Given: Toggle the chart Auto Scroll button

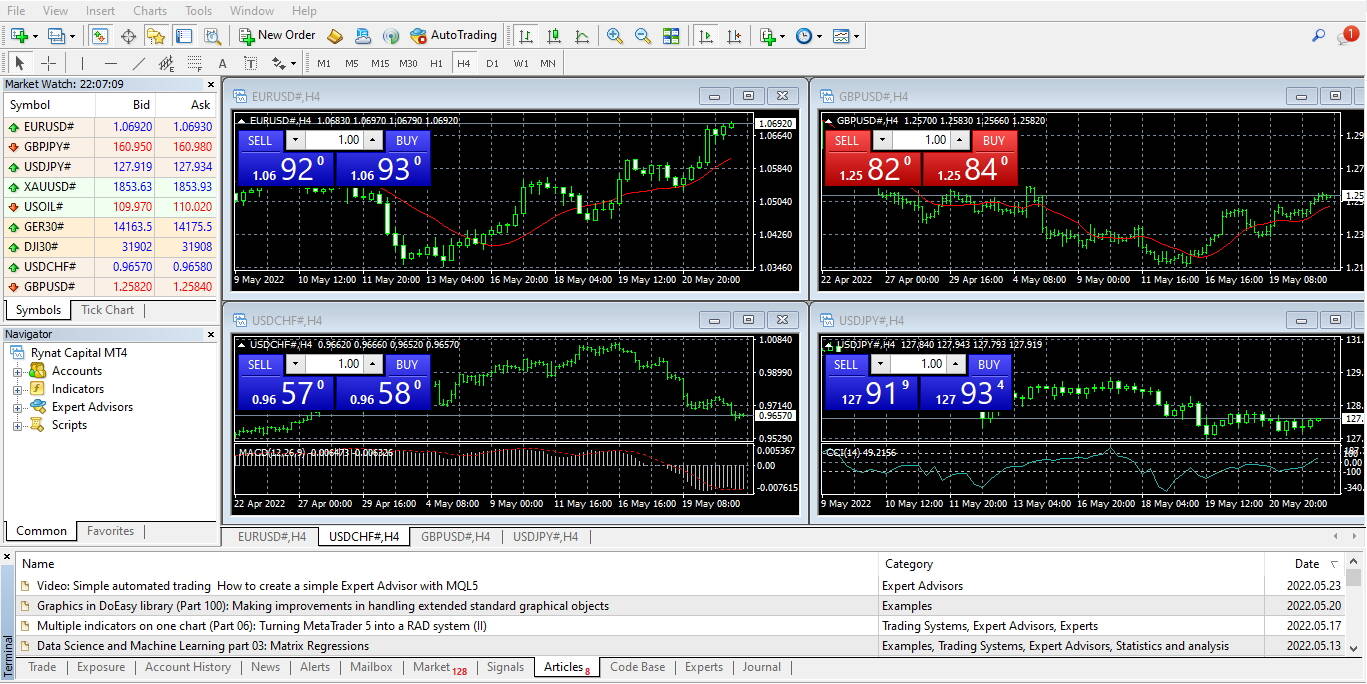Looking at the screenshot, I should tap(706, 35).
